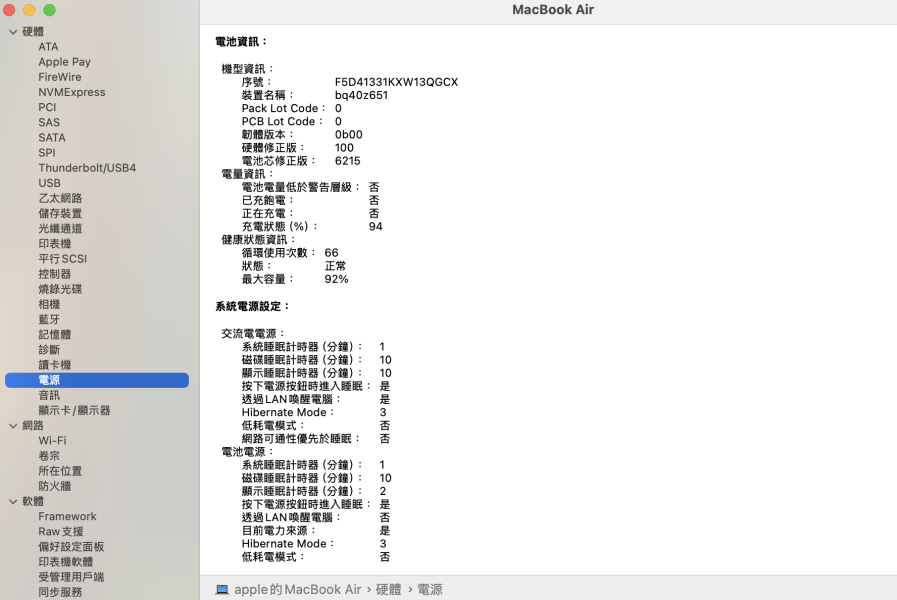Select 讀卡機 in the sidebar
This screenshot has width=897, height=600.
coord(54,365)
